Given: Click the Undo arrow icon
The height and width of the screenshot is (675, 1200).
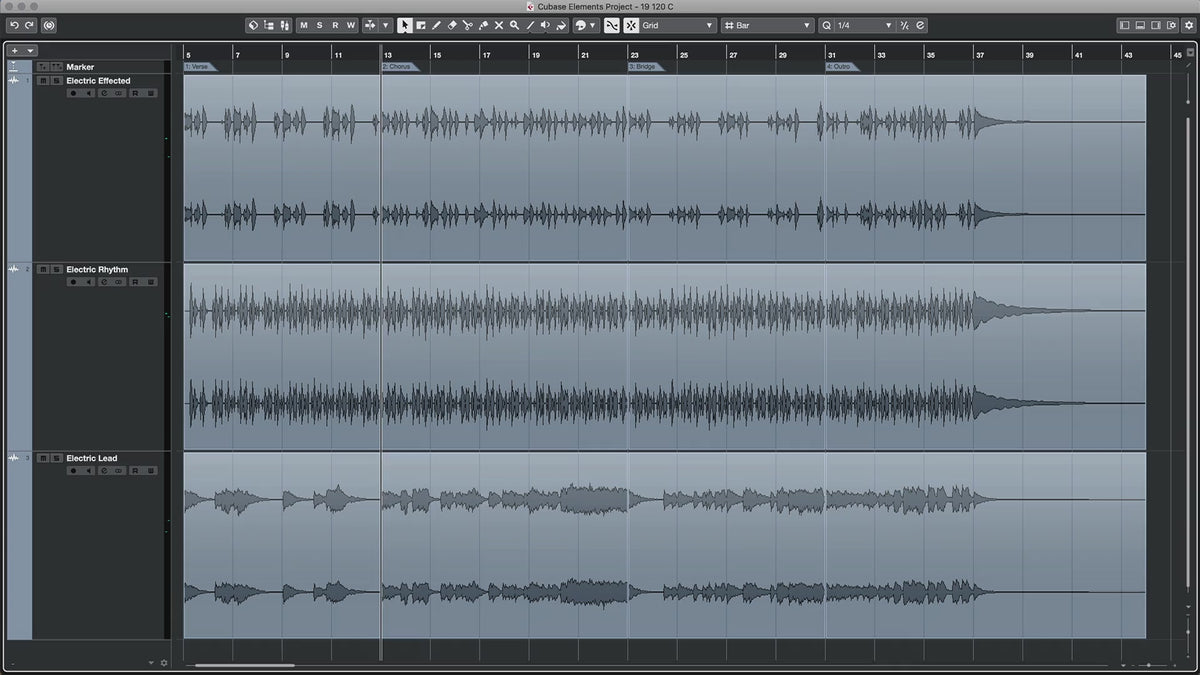Looking at the screenshot, I should 14,25.
